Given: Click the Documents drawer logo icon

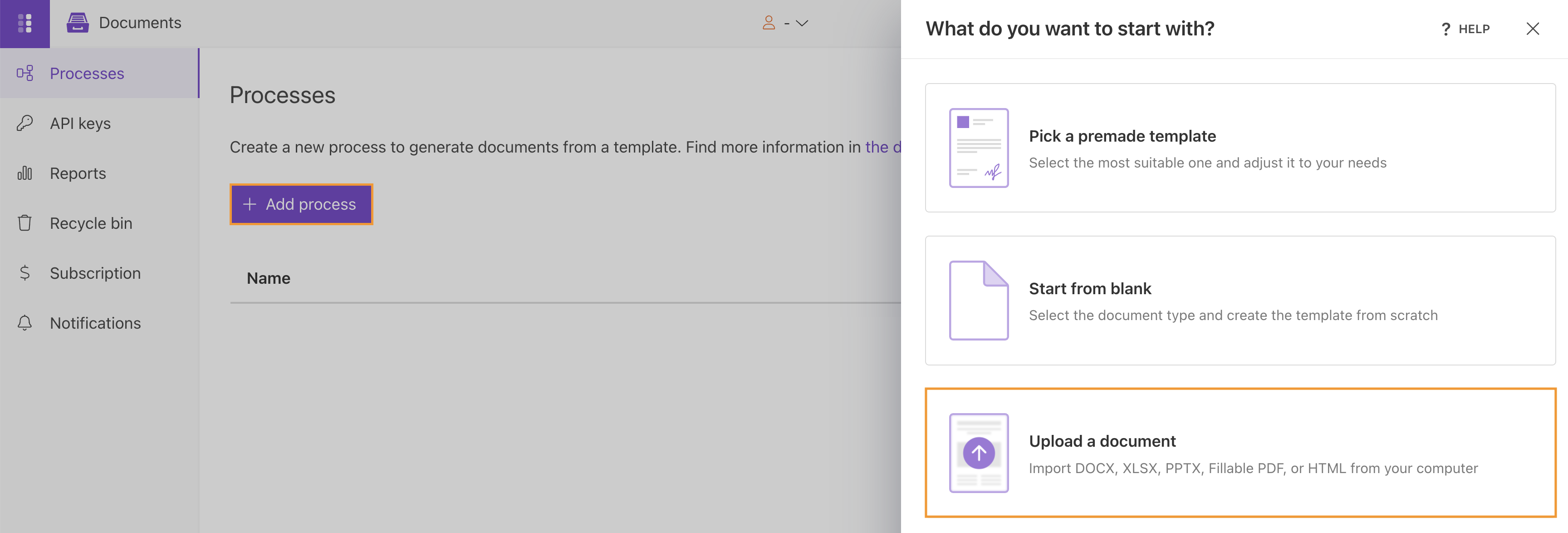Looking at the screenshot, I should [78, 23].
